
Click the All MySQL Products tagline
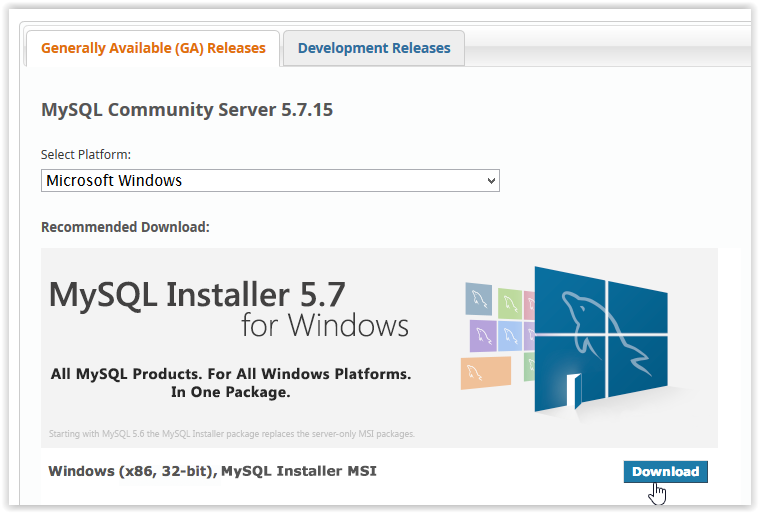pos(231,383)
